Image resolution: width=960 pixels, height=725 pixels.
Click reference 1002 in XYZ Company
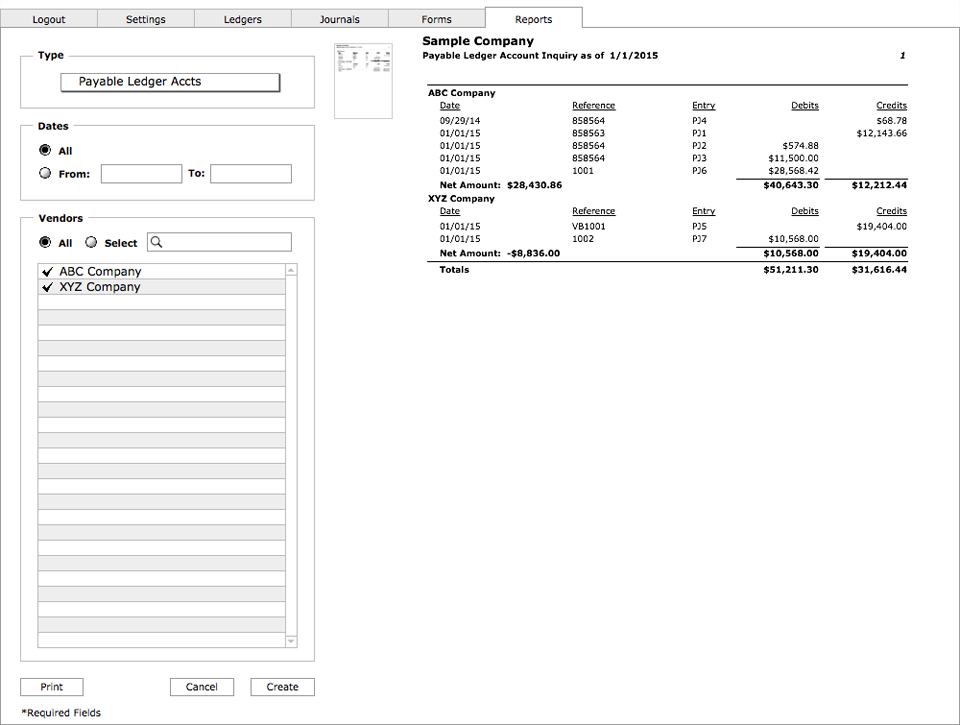[x=583, y=239]
